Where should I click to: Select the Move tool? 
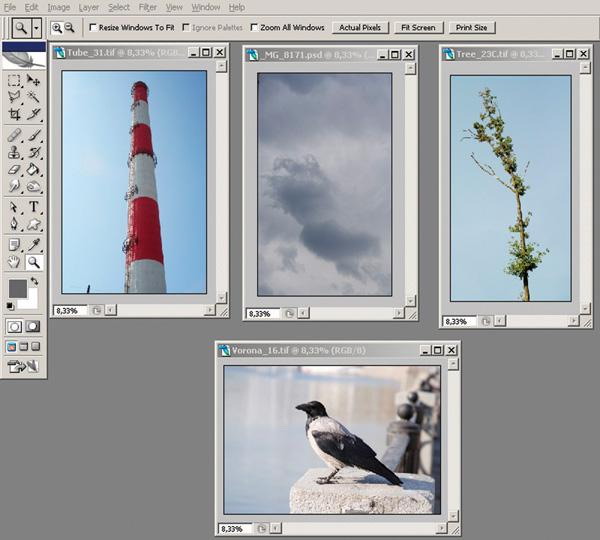tap(34, 80)
